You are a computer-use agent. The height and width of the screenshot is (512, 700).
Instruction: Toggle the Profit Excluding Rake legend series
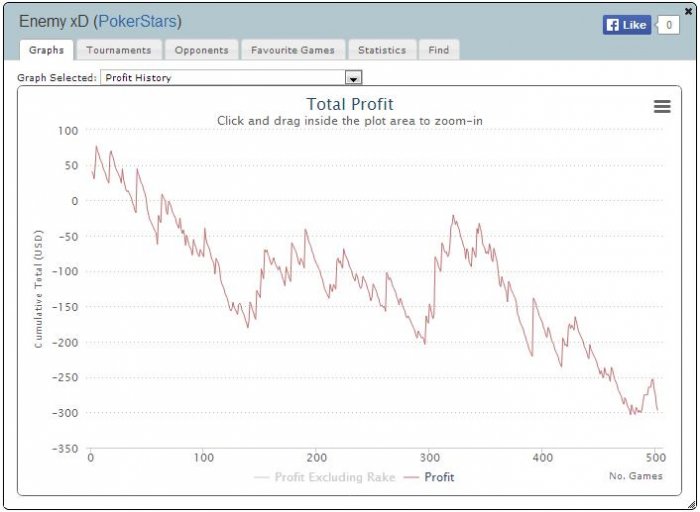coord(325,477)
